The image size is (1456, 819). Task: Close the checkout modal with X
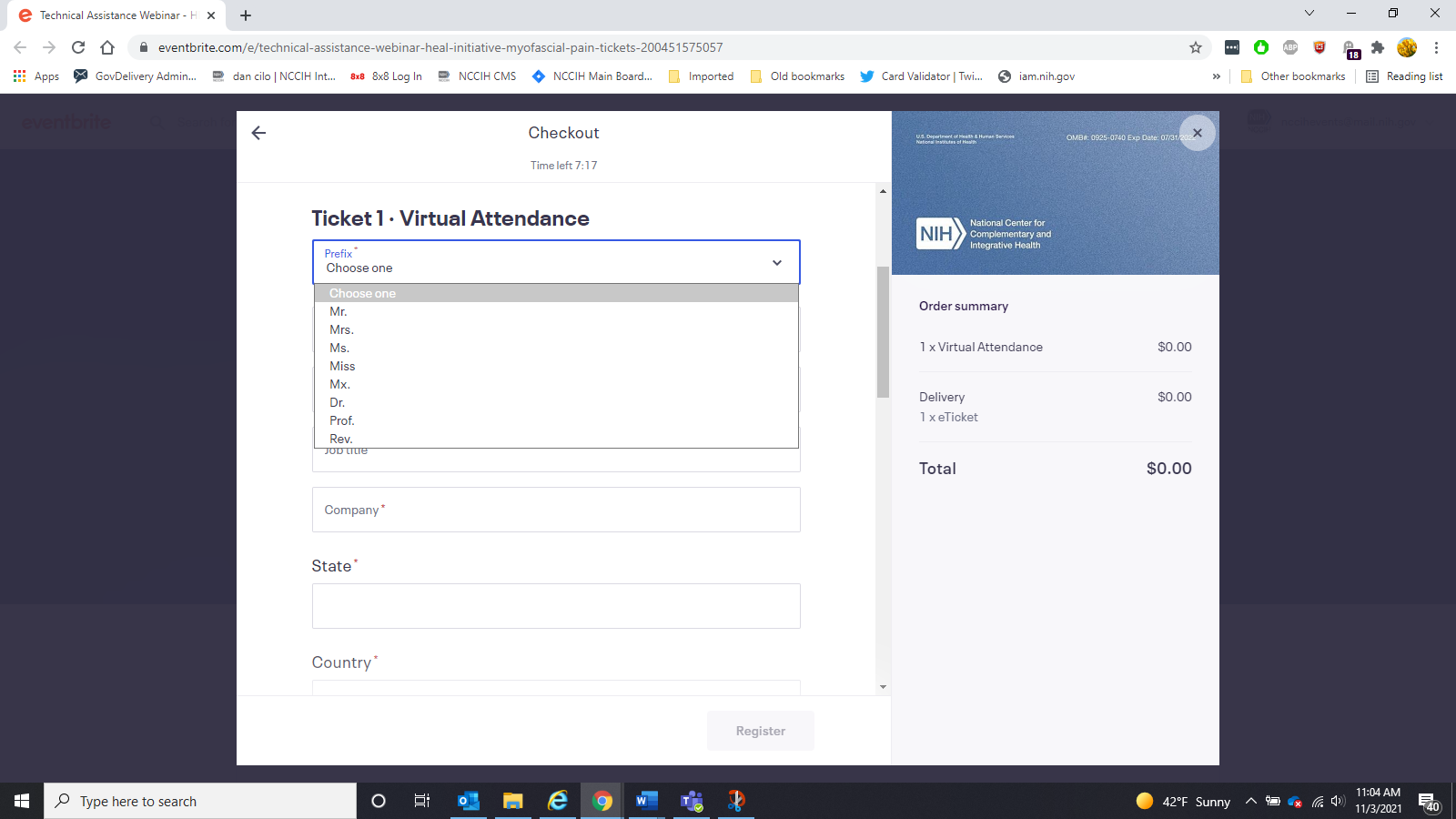point(1197,133)
